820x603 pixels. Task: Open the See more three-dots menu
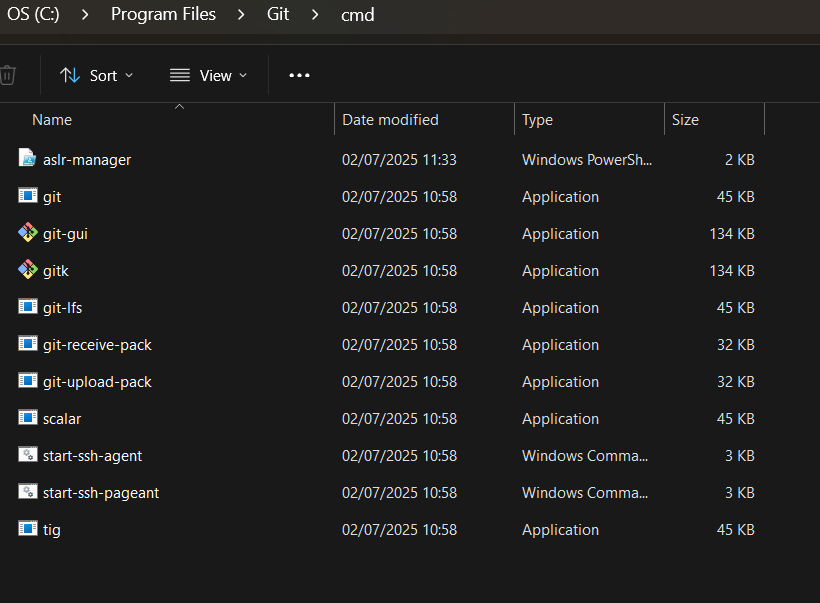point(299,75)
